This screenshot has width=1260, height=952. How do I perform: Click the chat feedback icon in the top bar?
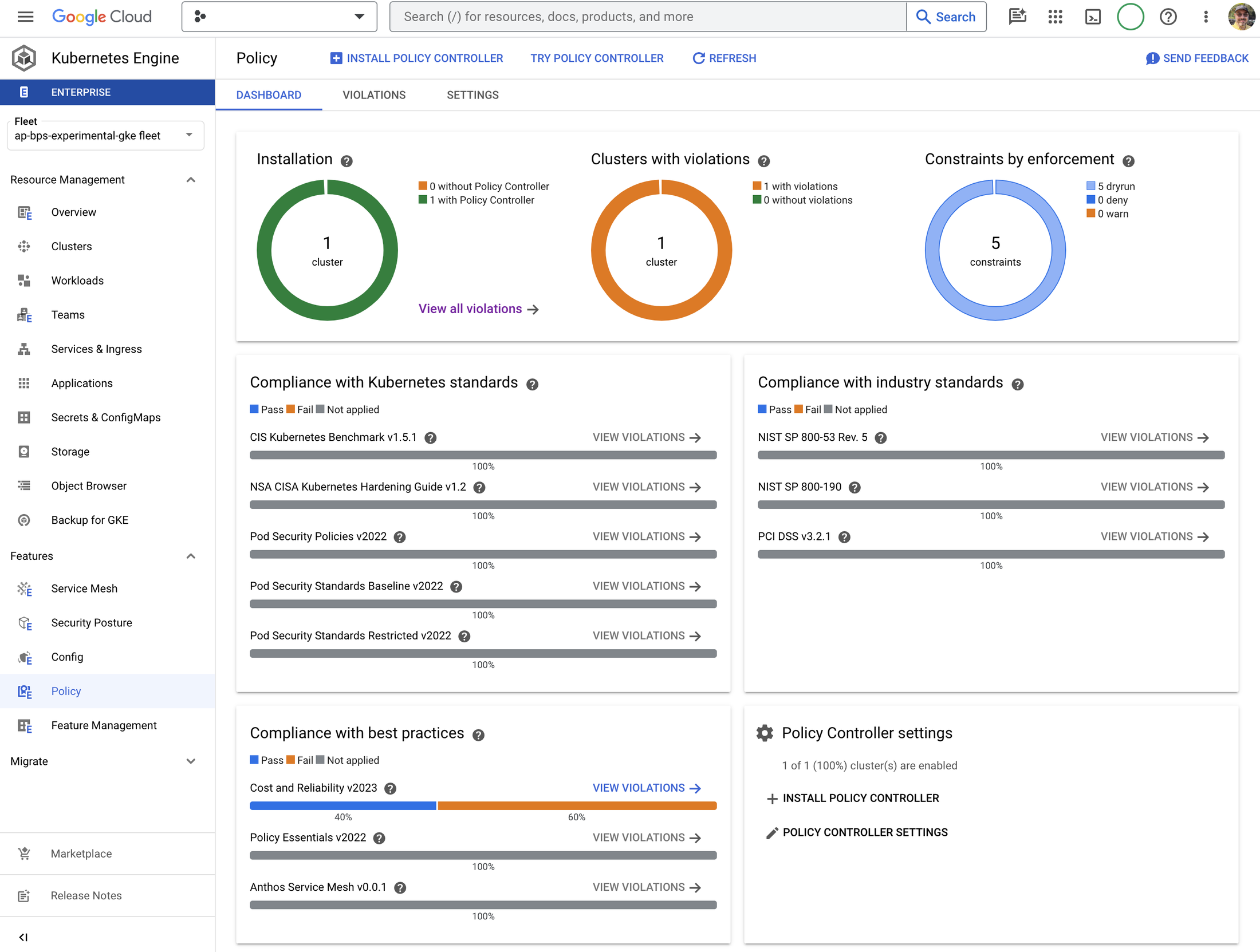tap(1017, 17)
